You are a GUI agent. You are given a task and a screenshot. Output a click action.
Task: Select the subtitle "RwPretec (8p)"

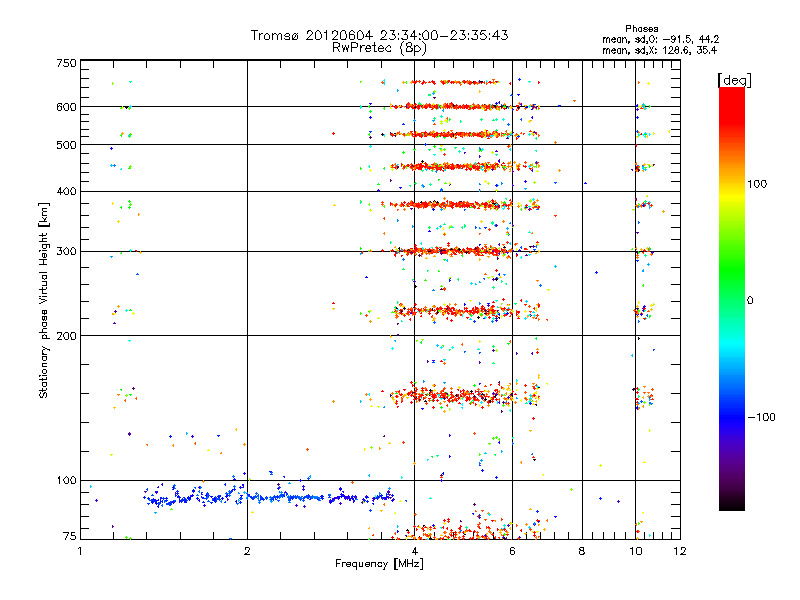(379, 48)
